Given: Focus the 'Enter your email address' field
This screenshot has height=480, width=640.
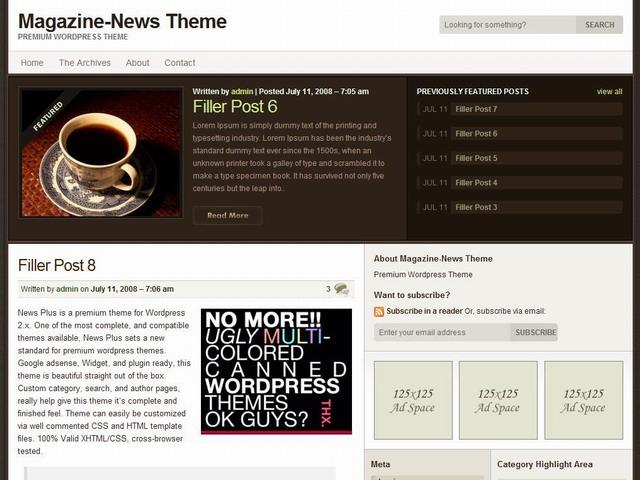Looking at the screenshot, I should click(442, 332).
